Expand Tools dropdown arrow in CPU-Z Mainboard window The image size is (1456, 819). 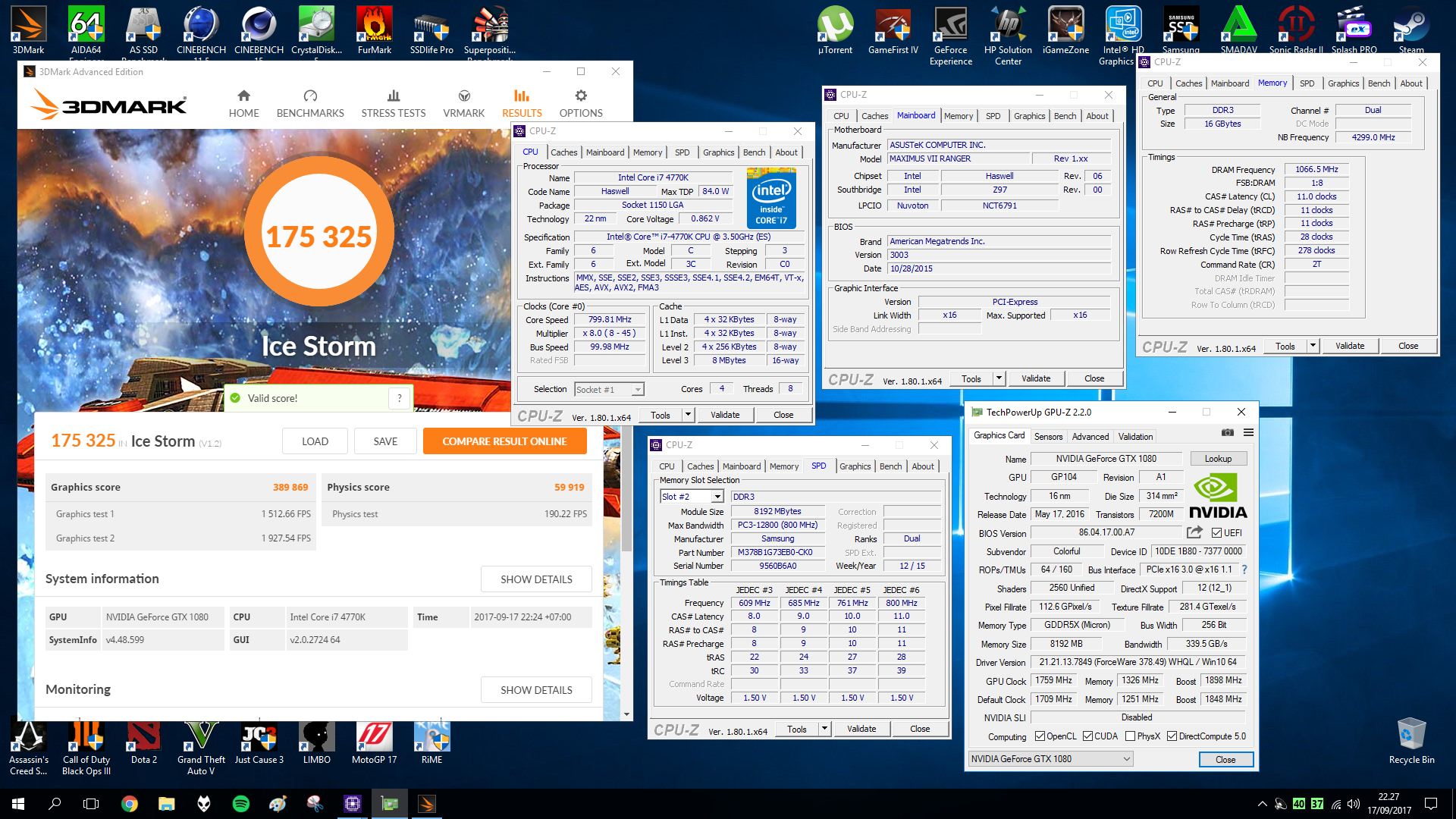point(999,379)
